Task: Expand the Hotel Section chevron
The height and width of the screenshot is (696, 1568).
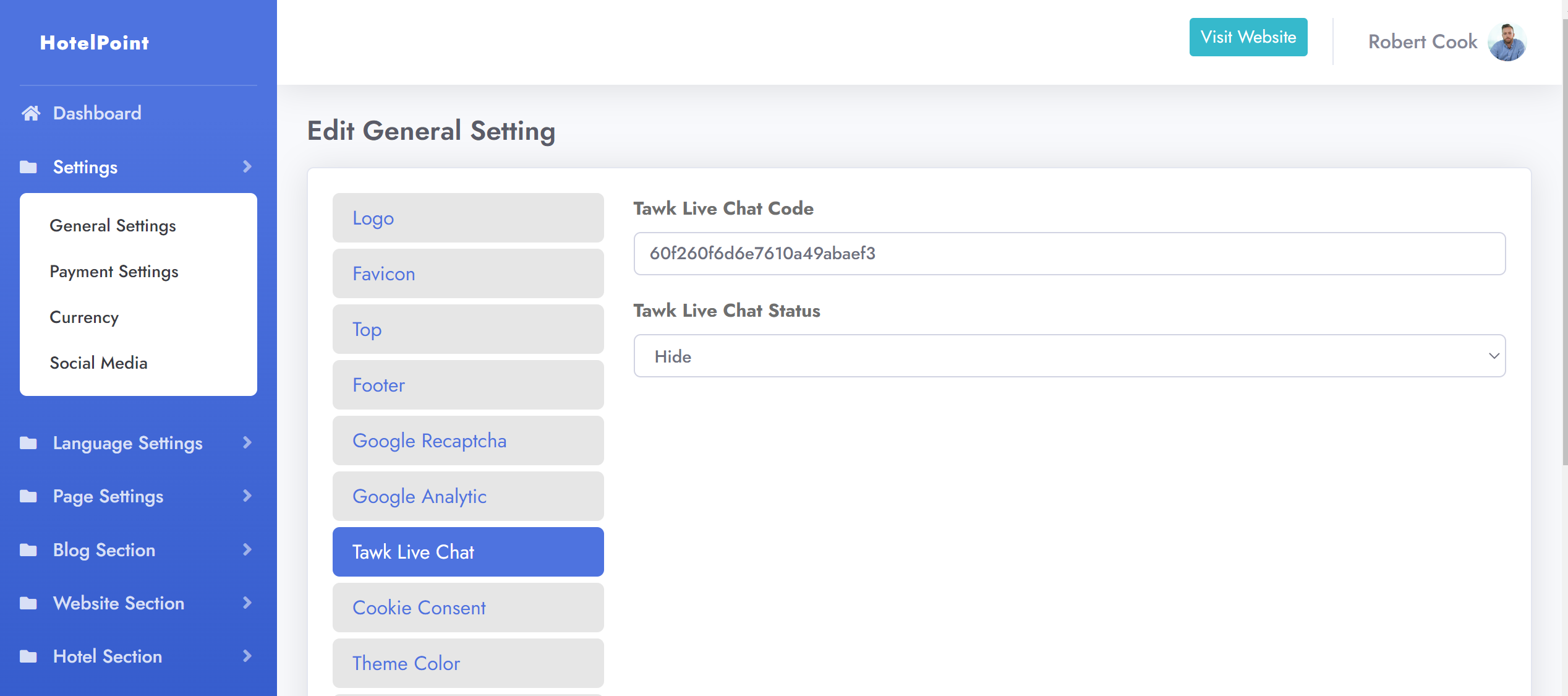Action: pyautogui.click(x=247, y=656)
